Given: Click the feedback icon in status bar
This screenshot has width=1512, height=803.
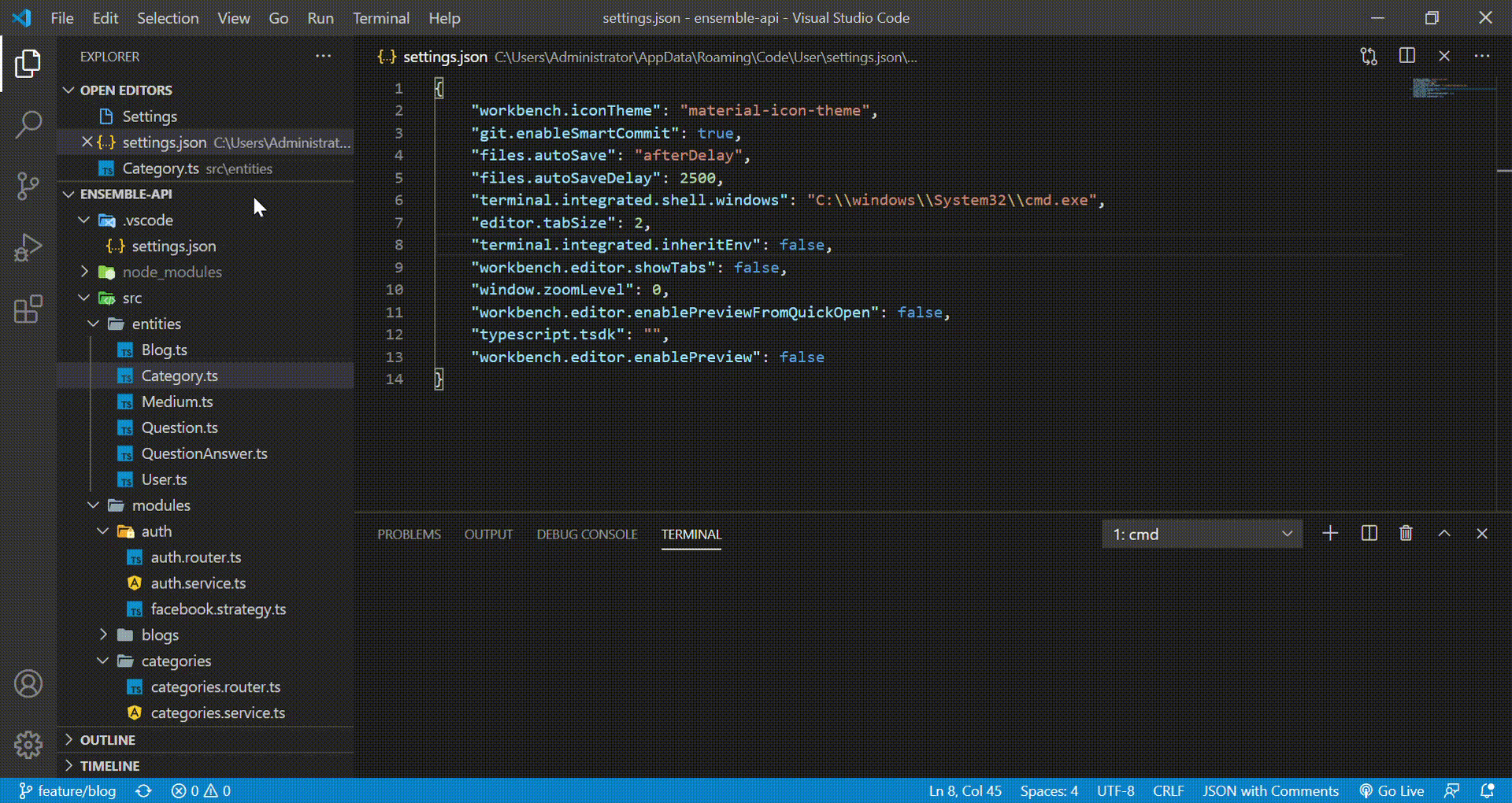Looking at the screenshot, I should click(1451, 790).
